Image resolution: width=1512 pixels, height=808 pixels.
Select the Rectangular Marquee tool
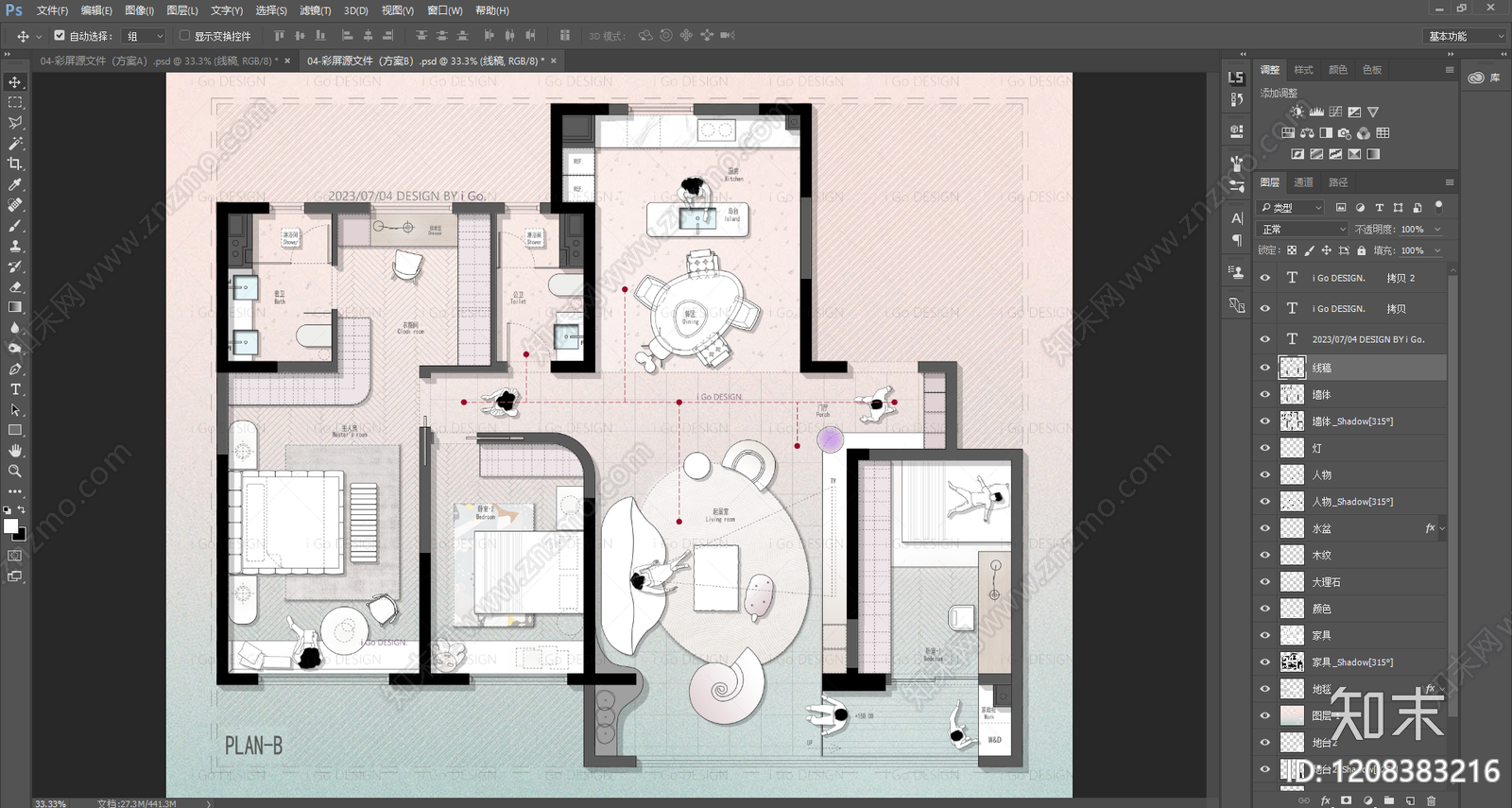pos(15,102)
